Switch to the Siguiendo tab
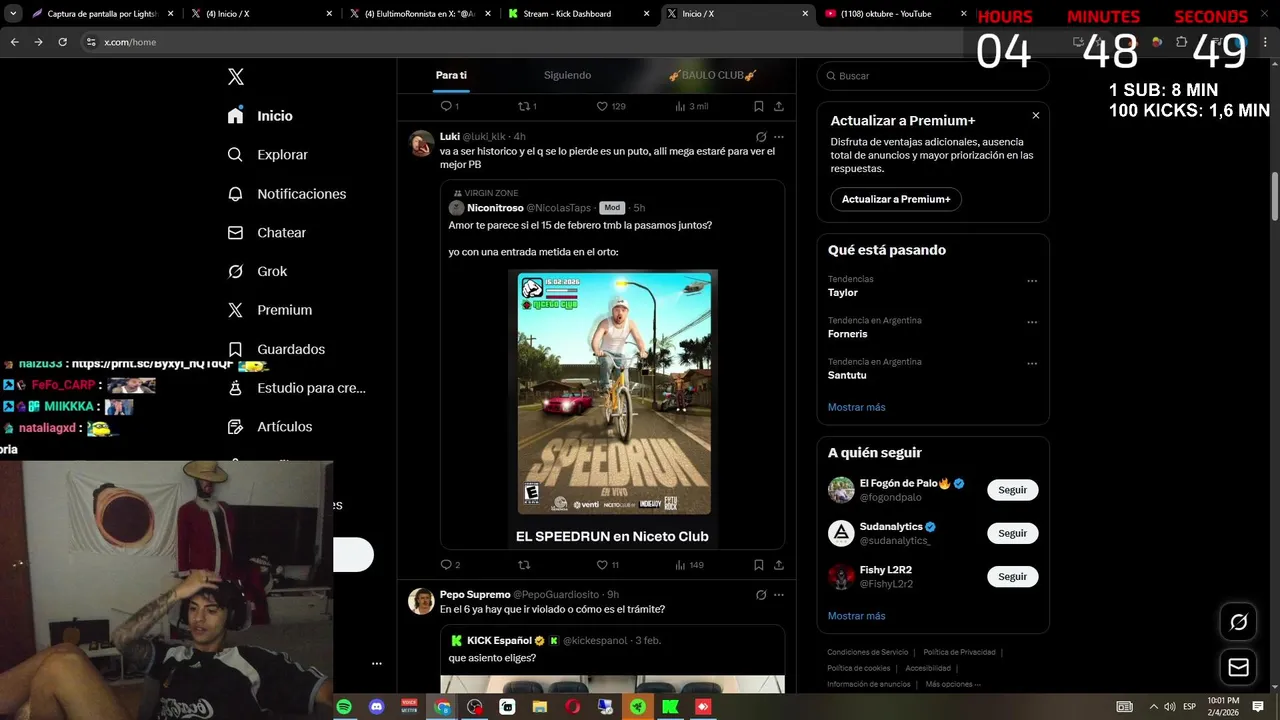Image resolution: width=1280 pixels, height=720 pixels. click(567, 75)
